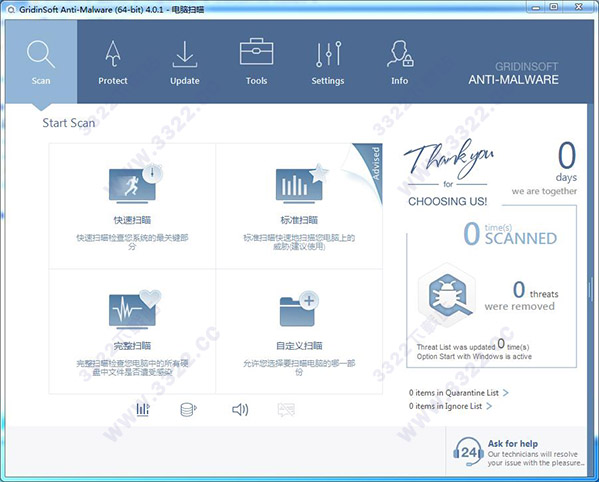This screenshot has width=599, height=482.
Task: Start custom scan via folder plus icon
Action: click(299, 309)
